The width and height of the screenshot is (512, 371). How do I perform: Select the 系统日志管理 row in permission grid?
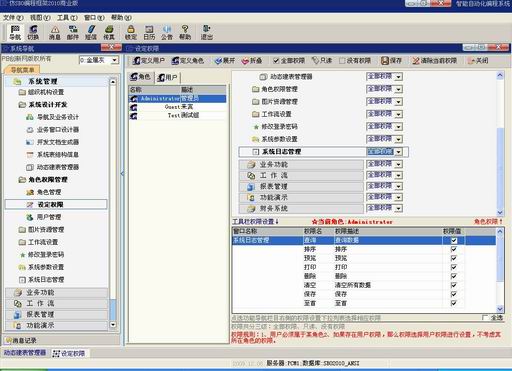(364, 240)
